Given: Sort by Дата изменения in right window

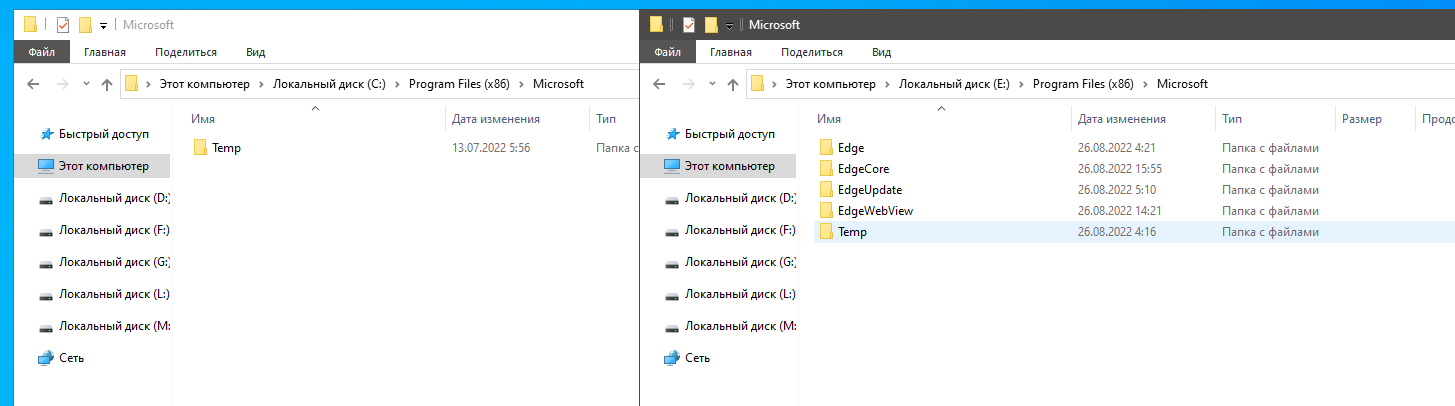Looking at the screenshot, I should pos(1121,119).
